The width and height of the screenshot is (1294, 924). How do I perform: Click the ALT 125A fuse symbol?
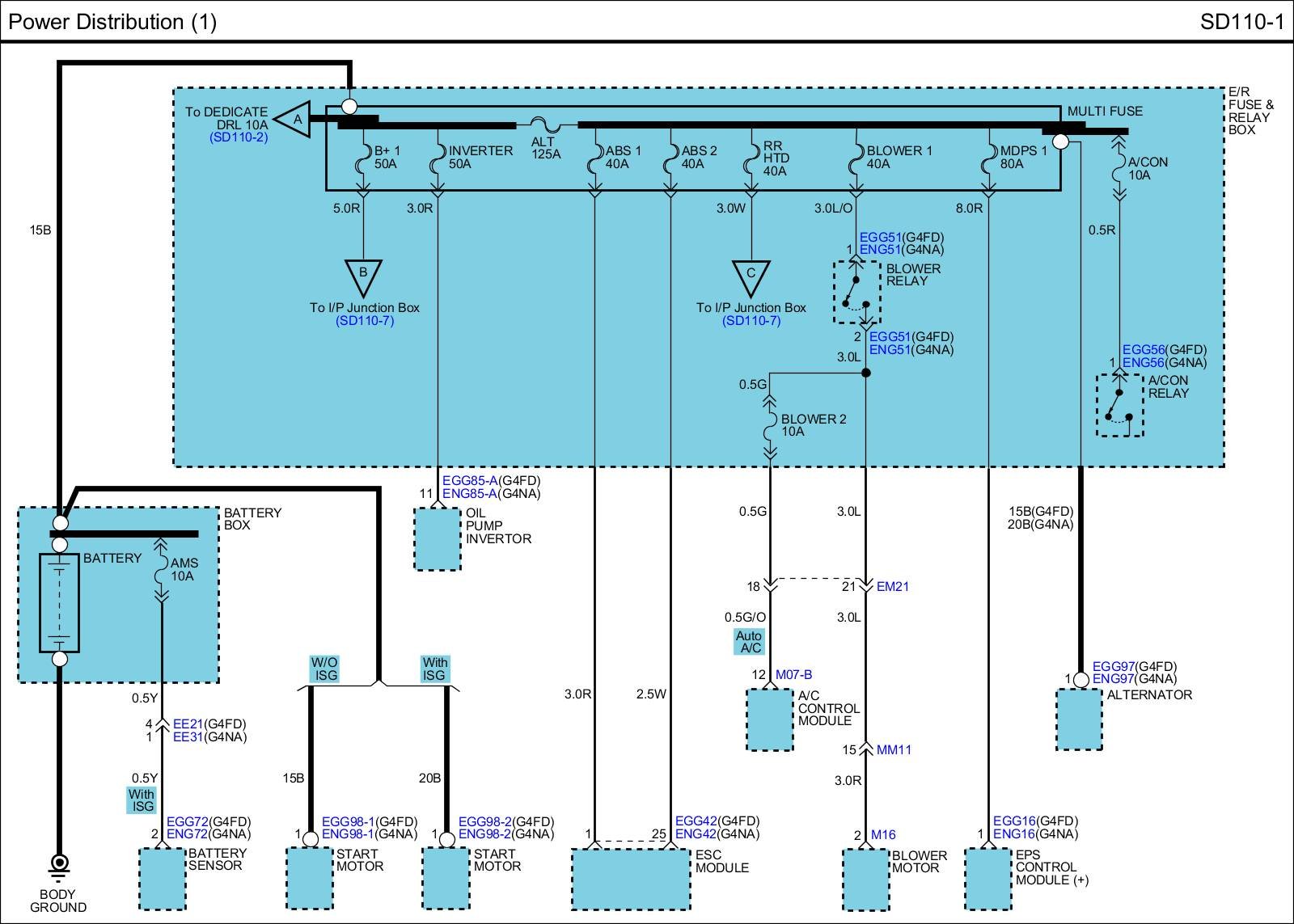coord(547,126)
